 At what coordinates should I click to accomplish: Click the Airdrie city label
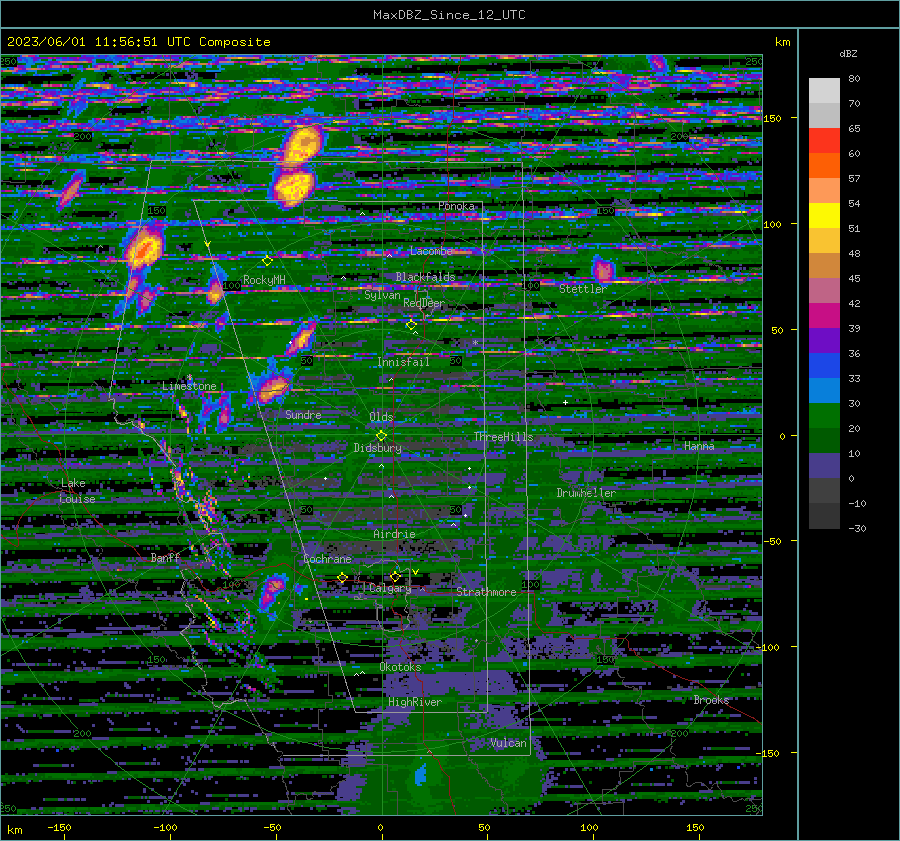point(394,534)
